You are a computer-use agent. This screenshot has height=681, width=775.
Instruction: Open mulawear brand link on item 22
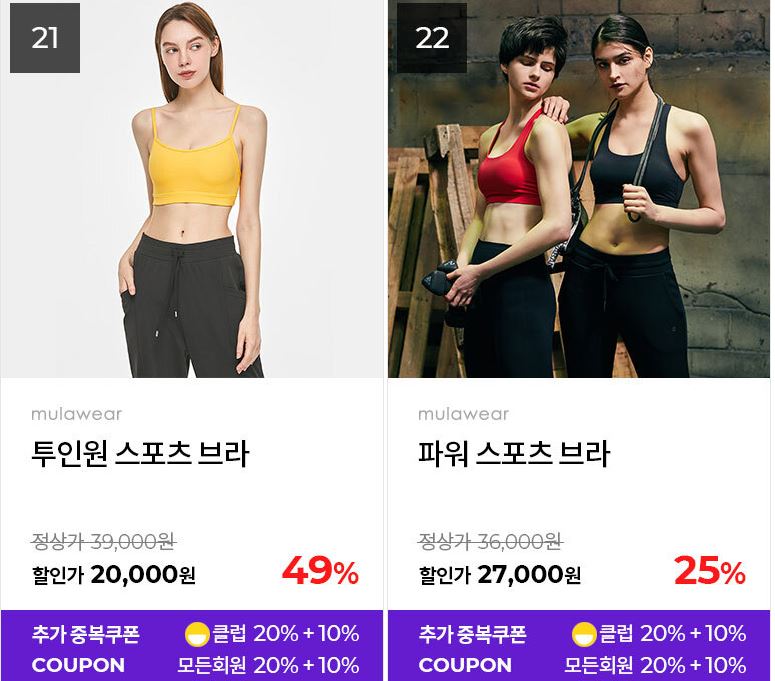coord(464,414)
